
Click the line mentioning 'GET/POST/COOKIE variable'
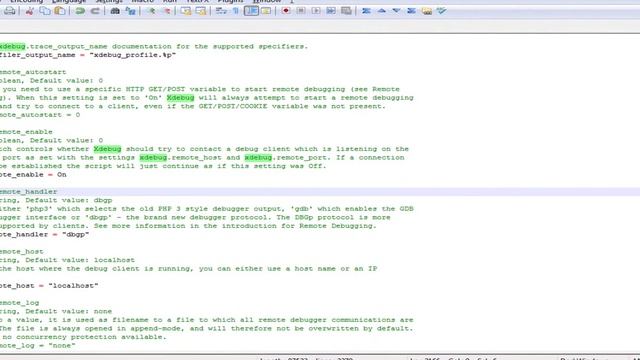point(193,106)
